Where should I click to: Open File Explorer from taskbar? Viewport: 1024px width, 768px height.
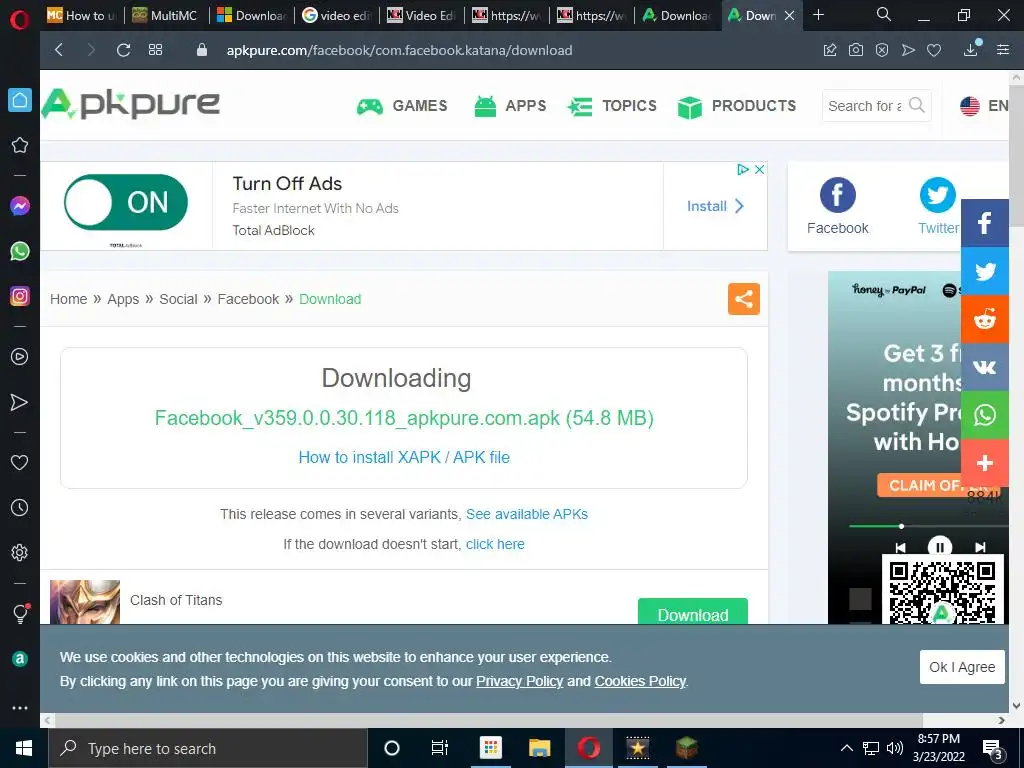pos(539,748)
